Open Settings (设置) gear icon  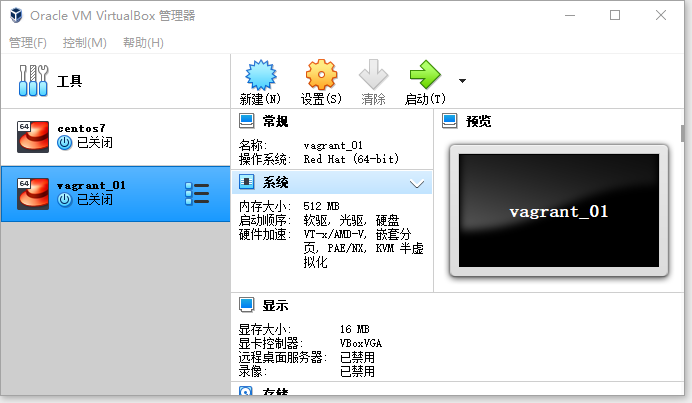tap(321, 75)
